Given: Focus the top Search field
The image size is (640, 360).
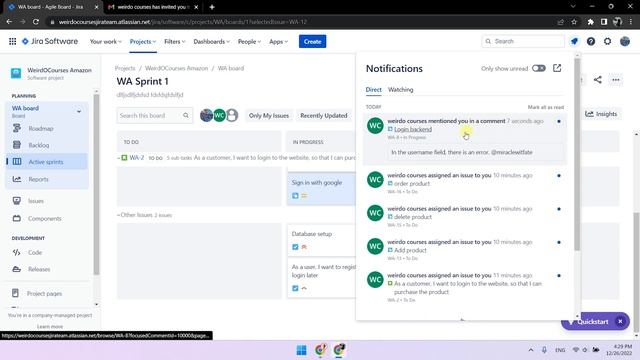Looking at the screenshot, I should (x=523, y=41).
